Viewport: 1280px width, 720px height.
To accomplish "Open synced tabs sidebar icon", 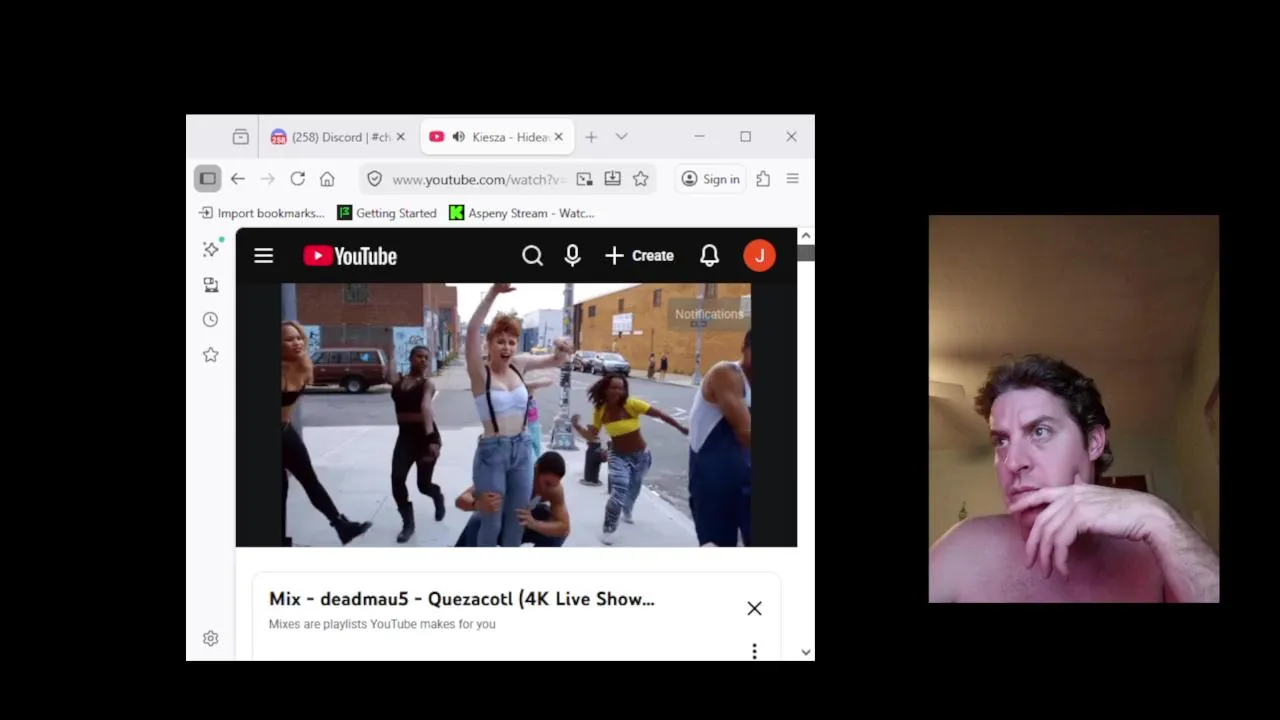I will (210, 285).
